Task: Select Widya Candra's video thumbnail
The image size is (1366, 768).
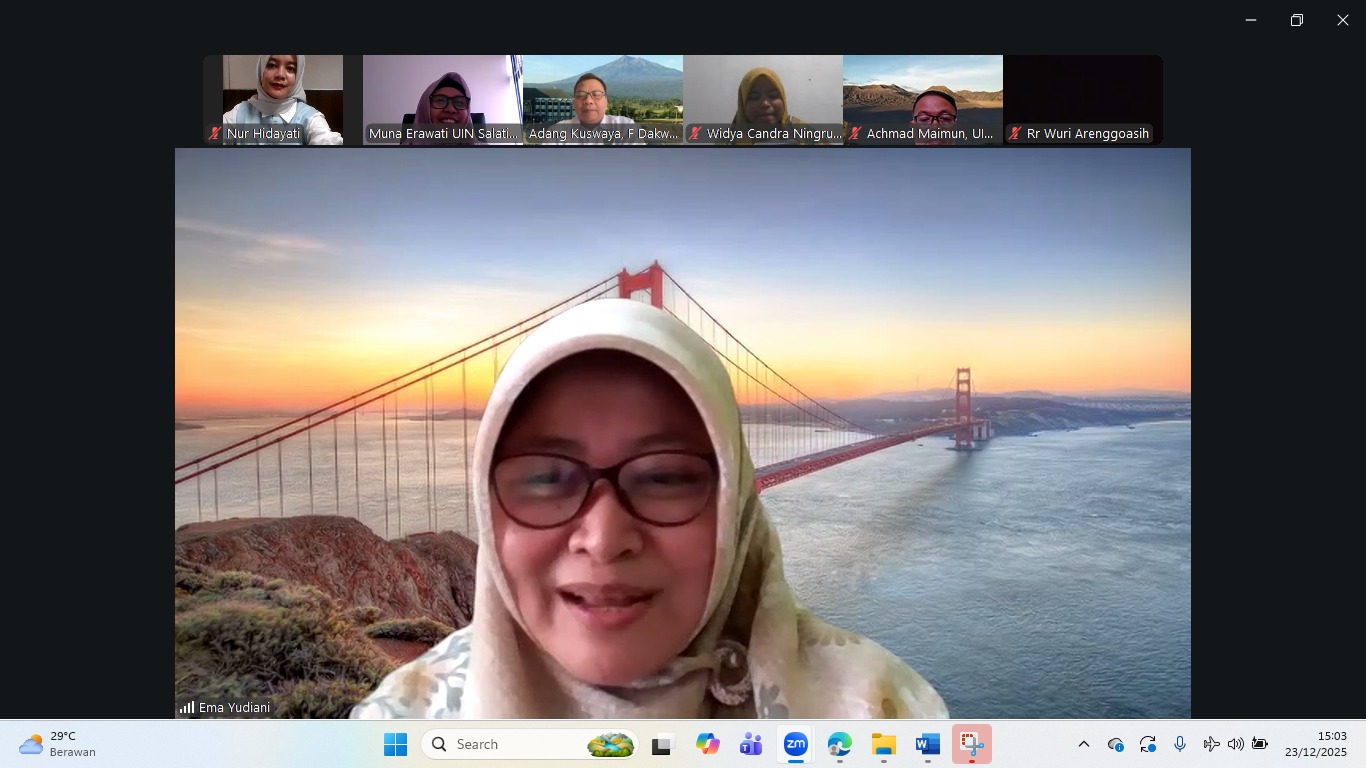Action: click(763, 98)
